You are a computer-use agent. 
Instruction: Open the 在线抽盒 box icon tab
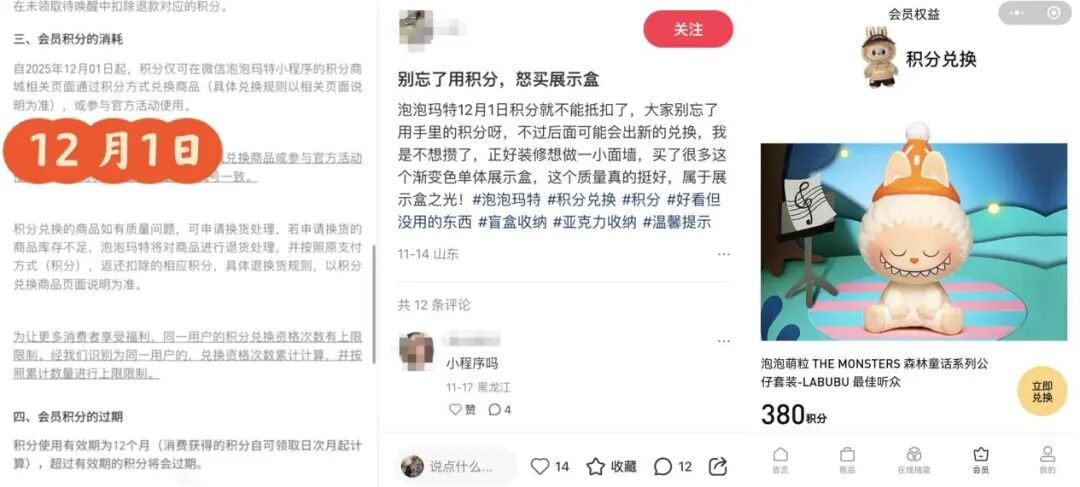pyautogui.click(x=914, y=460)
